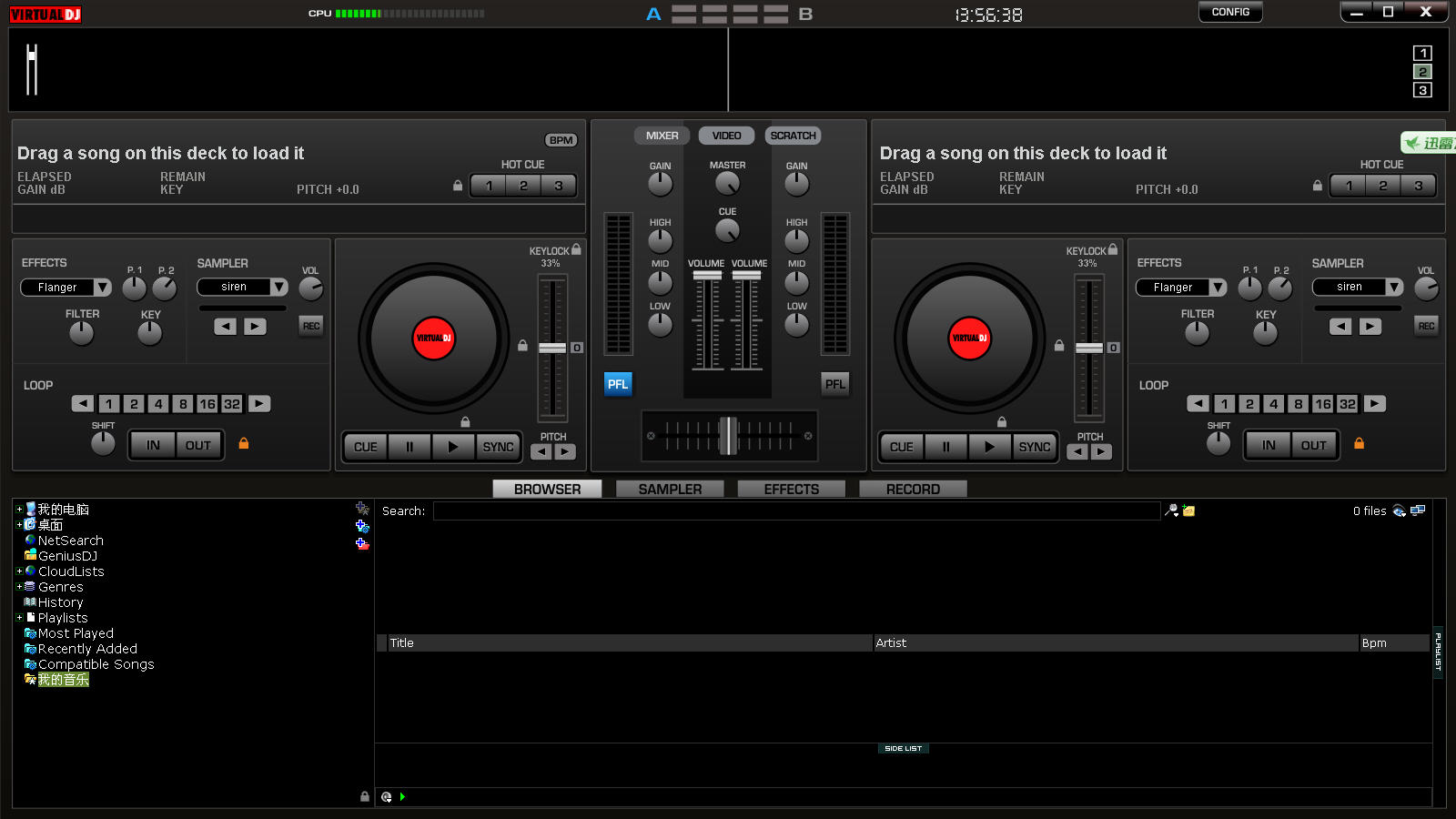The width and height of the screenshot is (1456, 819).
Task: Click left channel volume fader
Action: tap(707, 275)
